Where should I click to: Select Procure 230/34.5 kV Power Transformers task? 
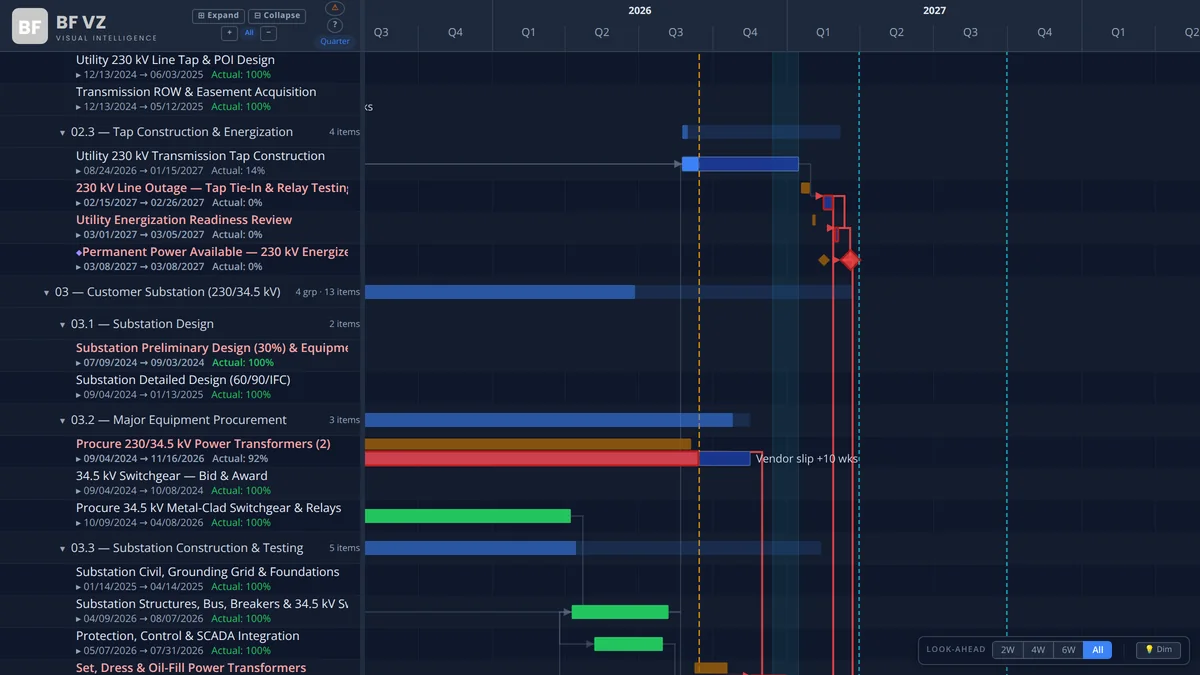(x=203, y=444)
